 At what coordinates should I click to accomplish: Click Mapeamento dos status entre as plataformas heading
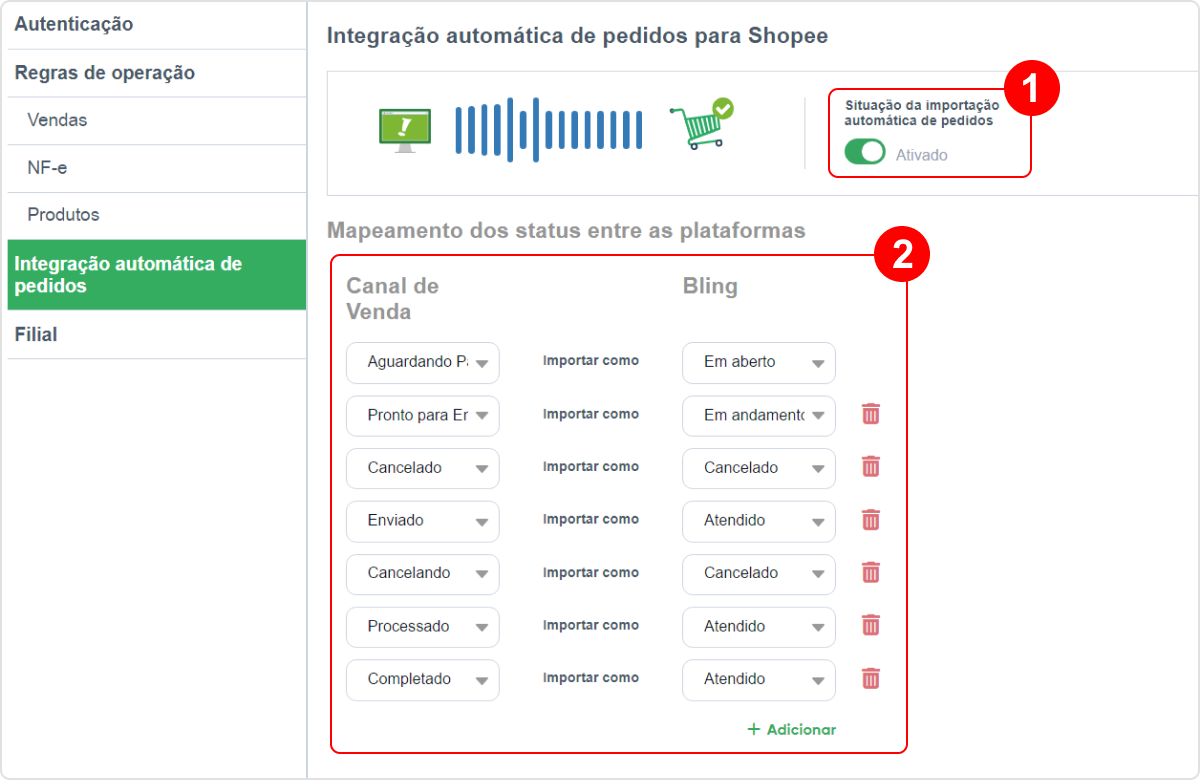pos(566,231)
